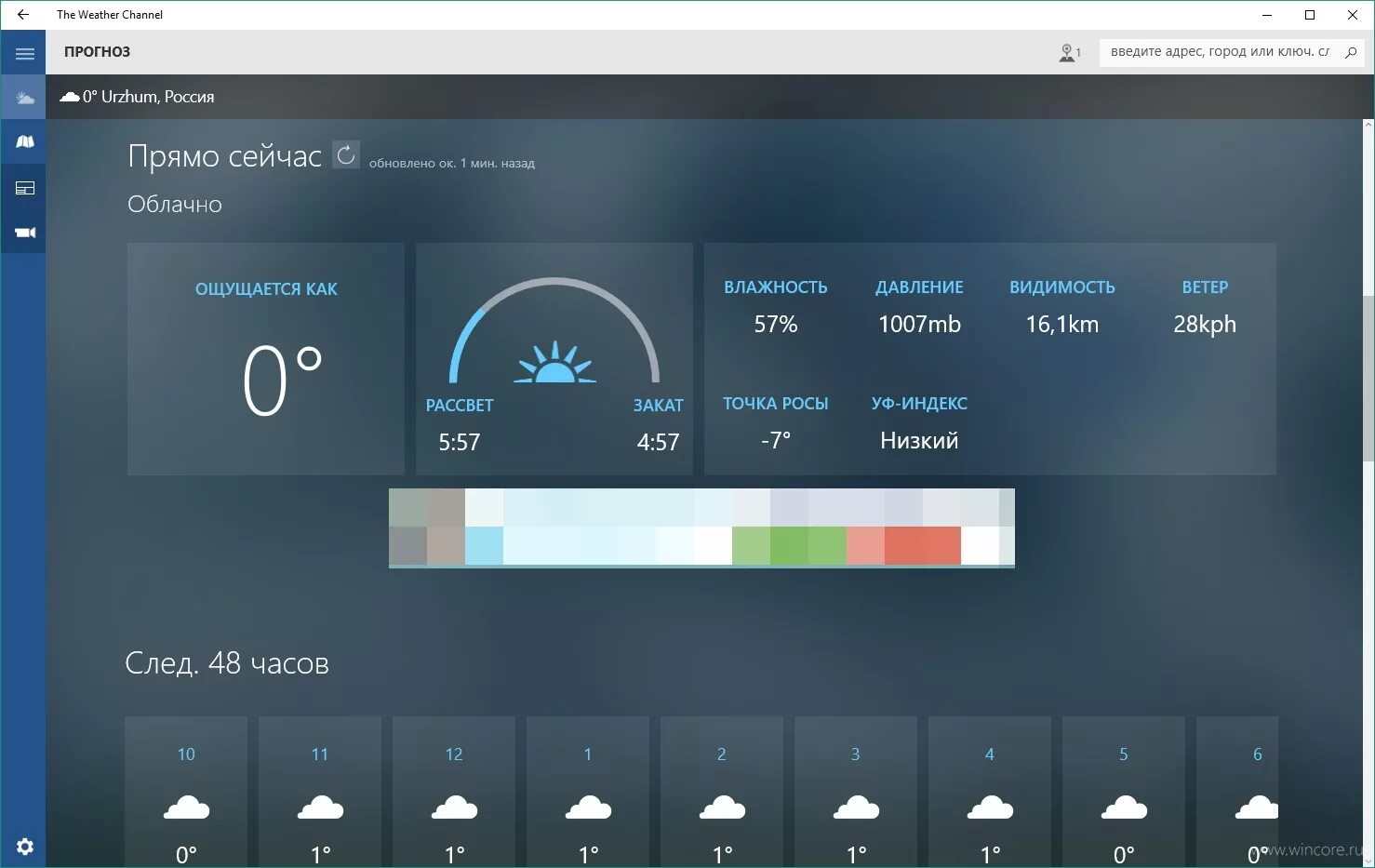The image size is (1375, 868).
Task: Click the След. 48 часов heading
Action: (227, 663)
